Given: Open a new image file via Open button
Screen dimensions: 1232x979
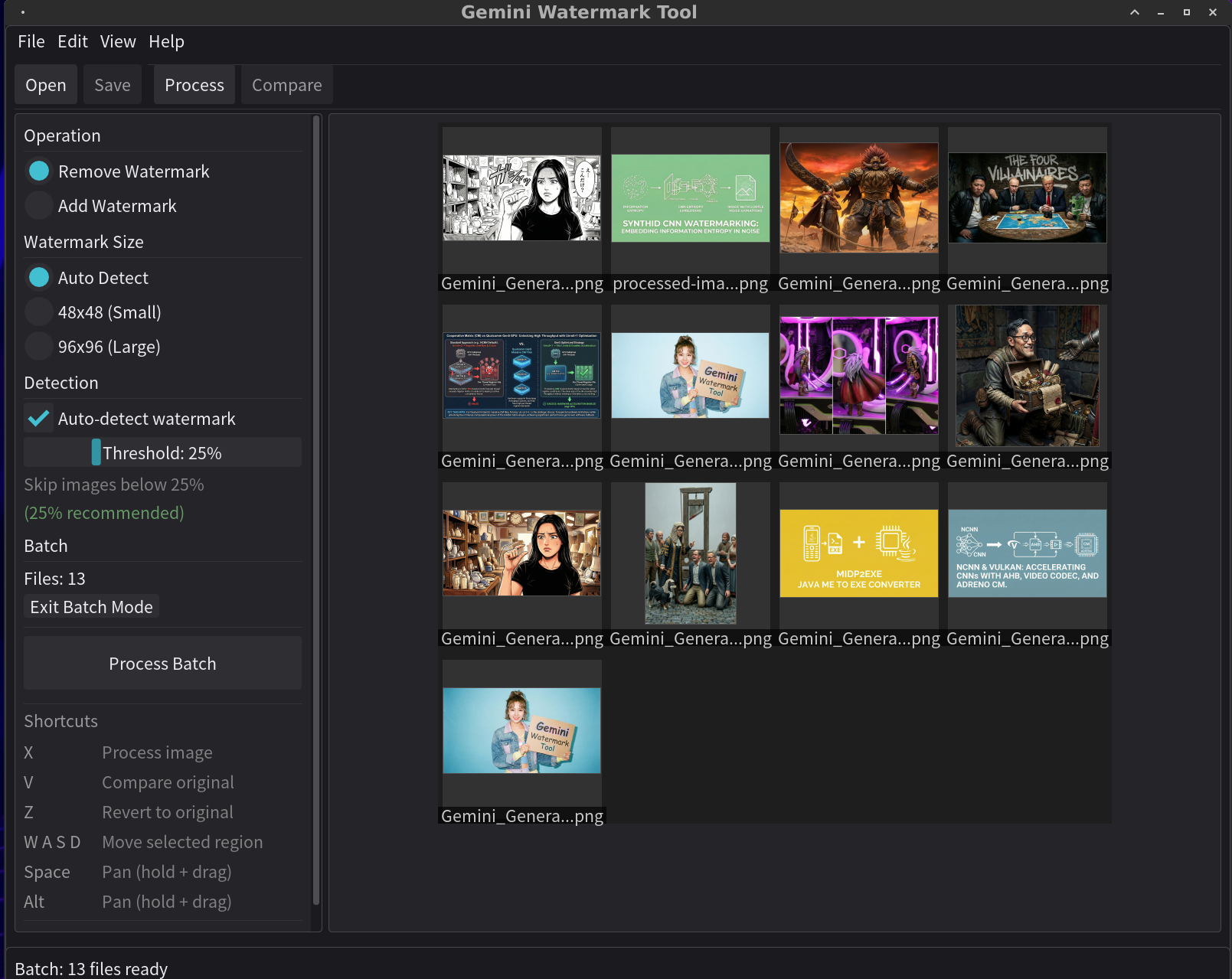Looking at the screenshot, I should coord(45,84).
